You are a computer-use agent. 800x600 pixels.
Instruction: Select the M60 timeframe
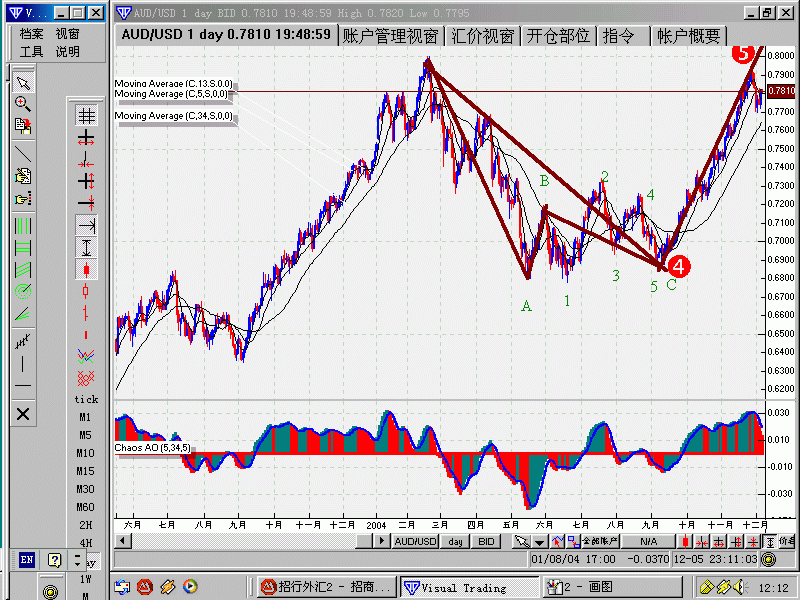[x=85, y=507]
